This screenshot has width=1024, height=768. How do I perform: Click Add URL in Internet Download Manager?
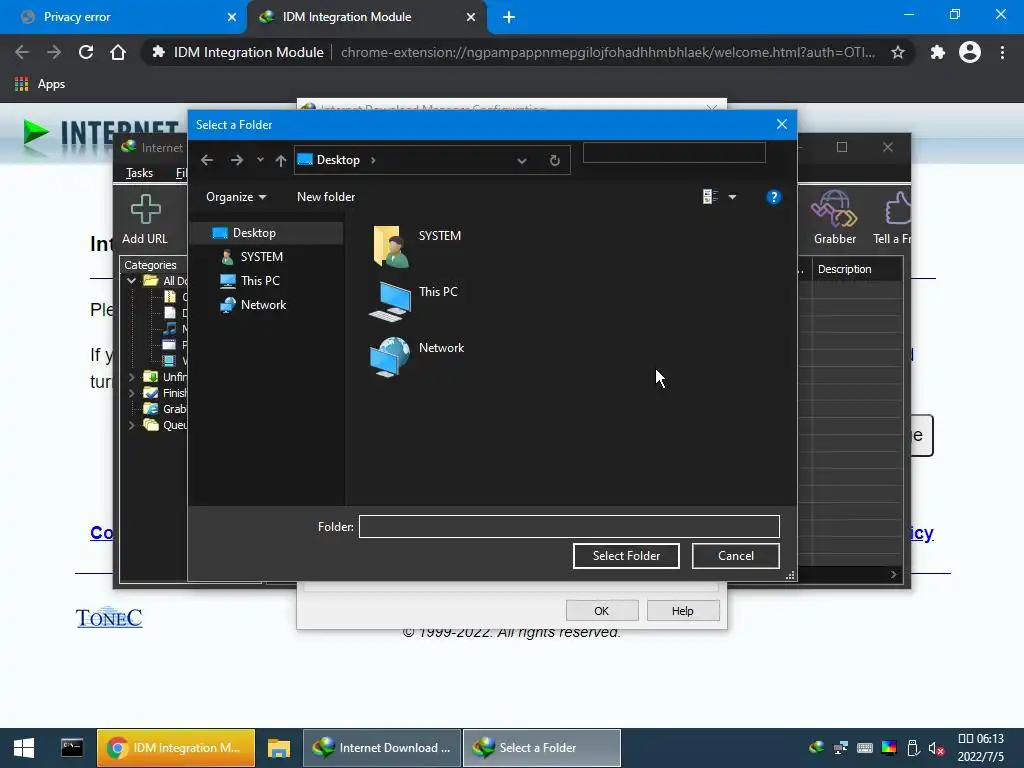[145, 219]
